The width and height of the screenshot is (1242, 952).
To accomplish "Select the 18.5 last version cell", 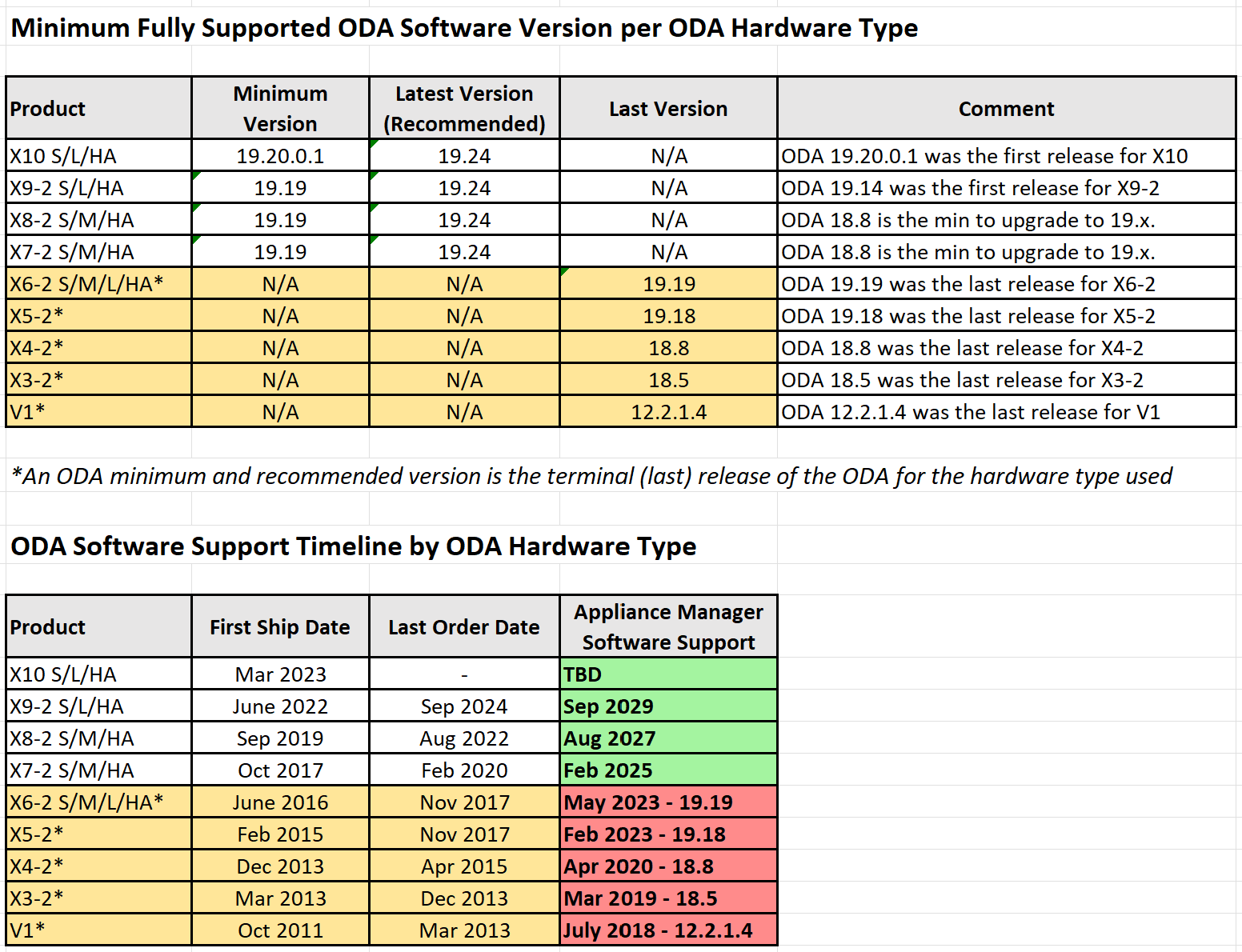I will (x=668, y=379).
